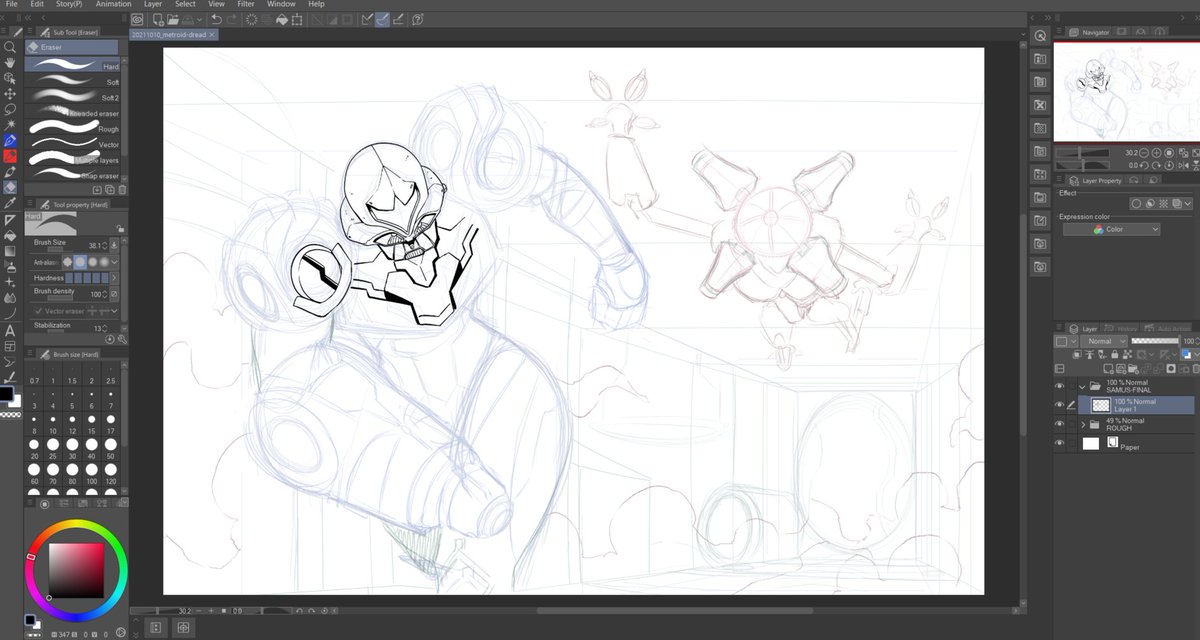The width and height of the screenshot is (1200, 640).
Task: Toggle visibility of SAMUS-FINAL folder
Action: pyautogui.click(x=1060, y=385)
